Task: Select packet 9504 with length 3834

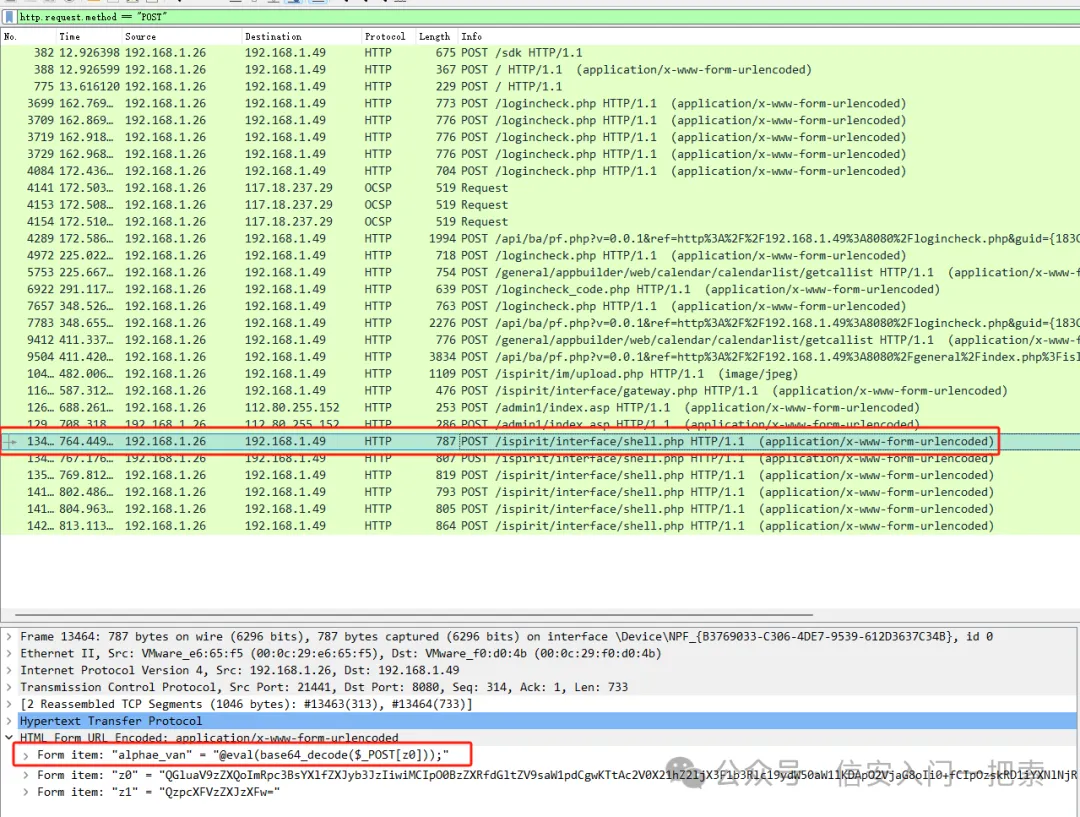Action: tap(540, 356)
